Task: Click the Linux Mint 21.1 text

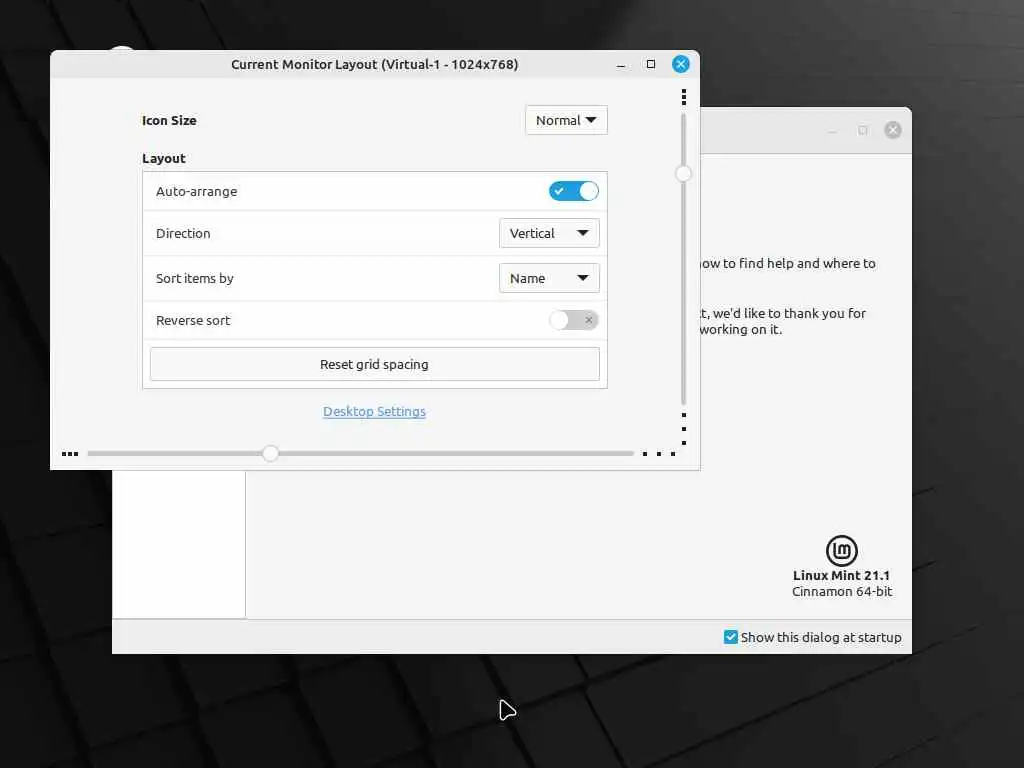Action: (841, 575)
